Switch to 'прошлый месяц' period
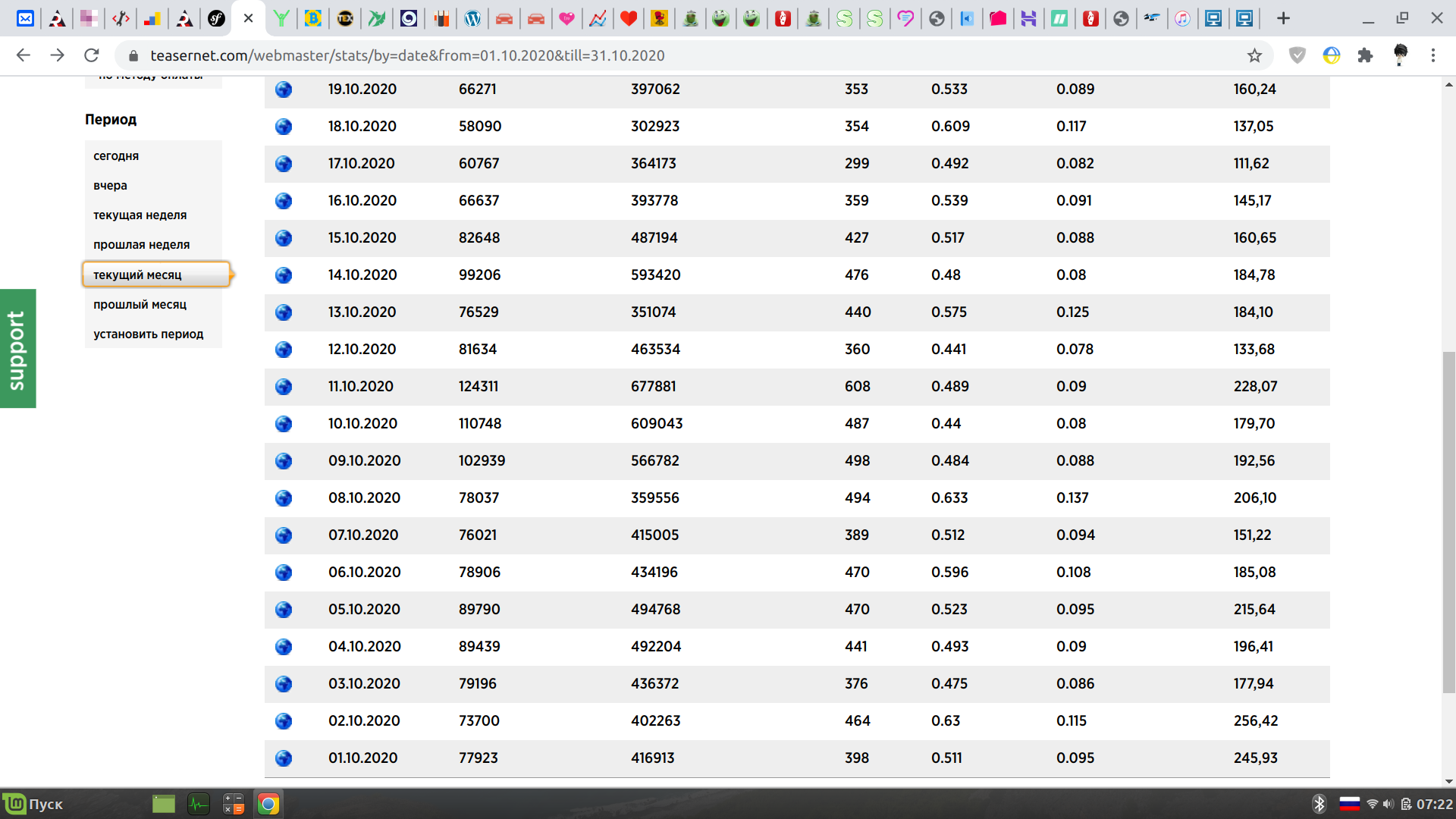This screenshot has height=819, width=1456. click(140, 304)
